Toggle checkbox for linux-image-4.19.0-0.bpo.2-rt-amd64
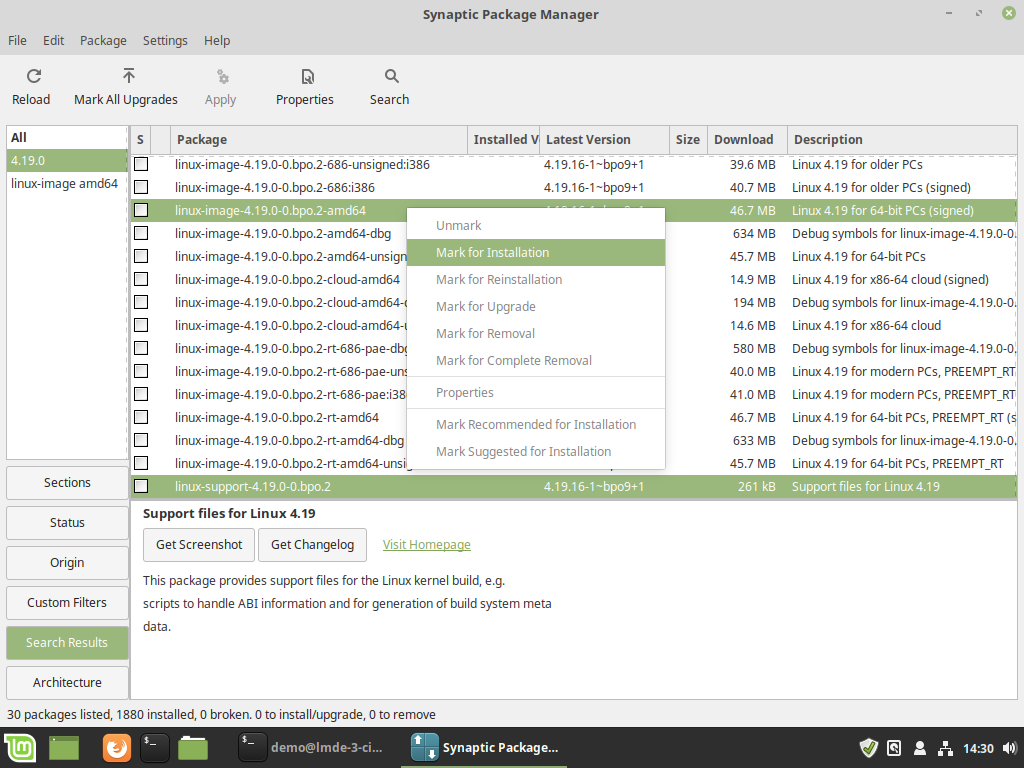The image size is (1024, 768). point(141,417)
